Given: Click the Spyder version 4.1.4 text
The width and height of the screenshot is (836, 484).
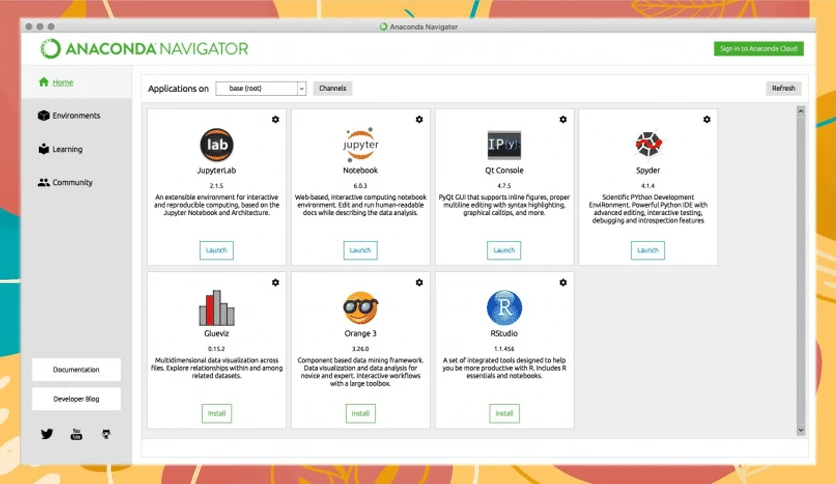Looking at the screenshot, I should tap(648, 185).
